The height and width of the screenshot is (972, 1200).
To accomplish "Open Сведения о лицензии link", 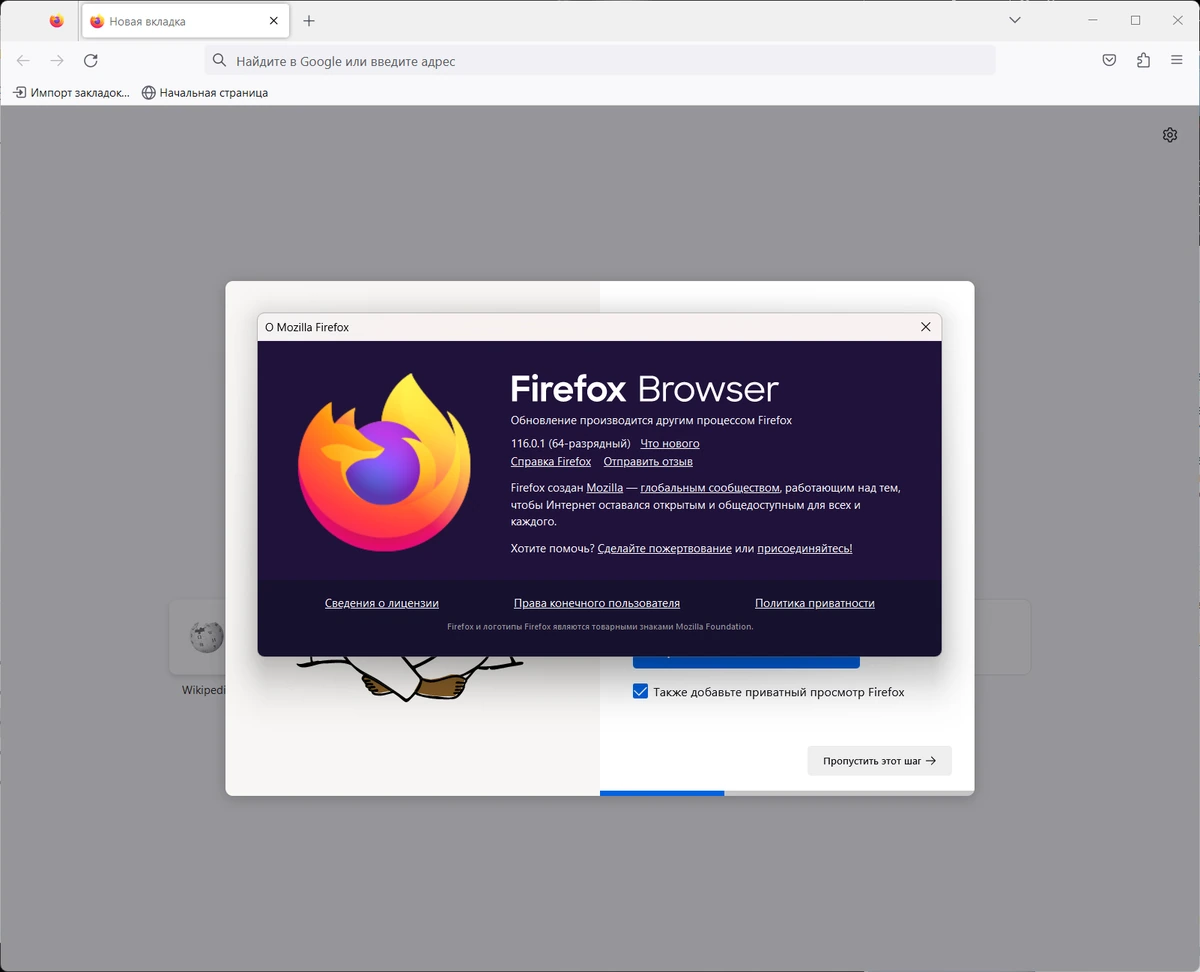I will (382, 603).
